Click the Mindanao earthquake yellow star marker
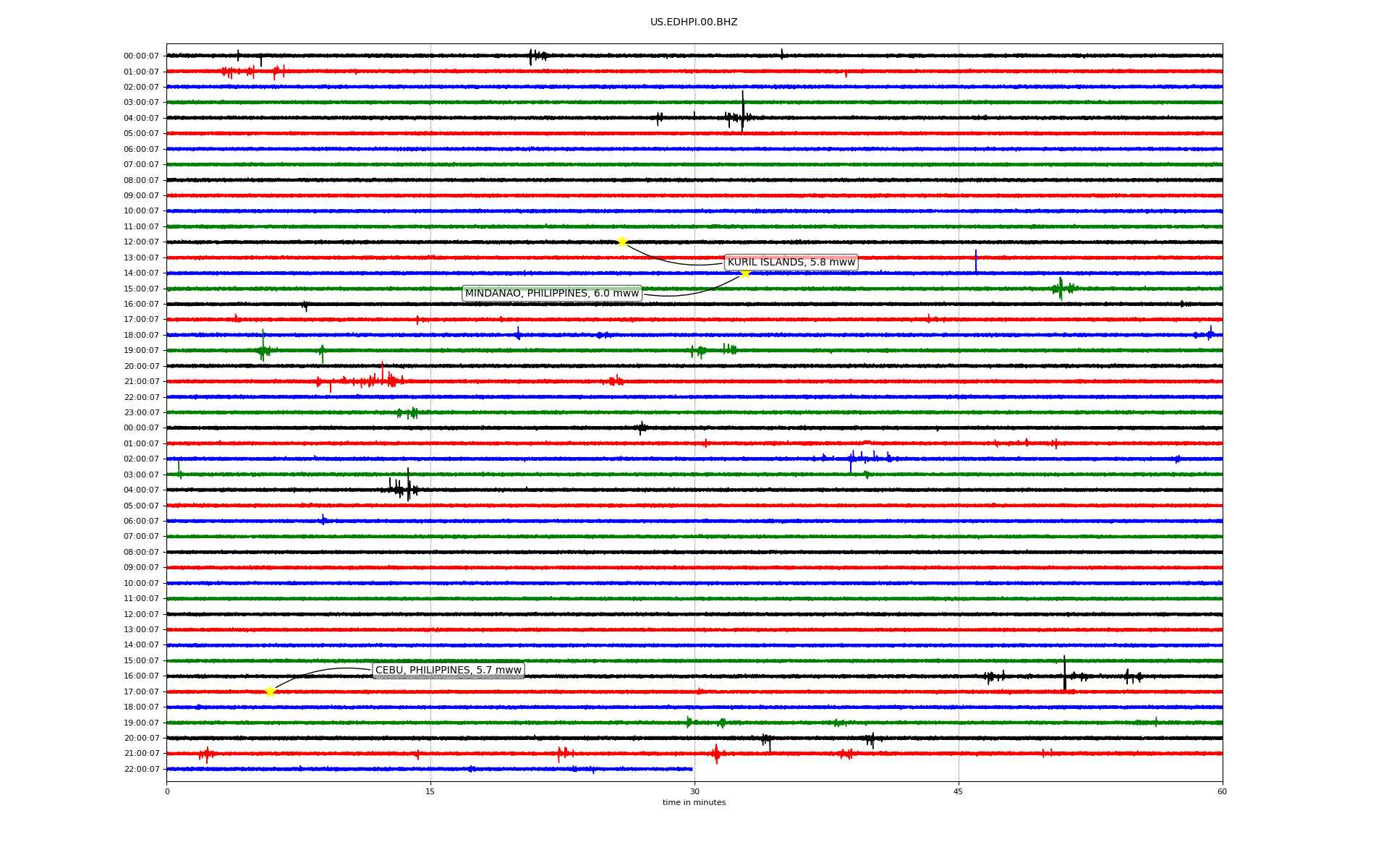Image resolution: width=1389 pixels, height=868 pixels. click(745, 273)
